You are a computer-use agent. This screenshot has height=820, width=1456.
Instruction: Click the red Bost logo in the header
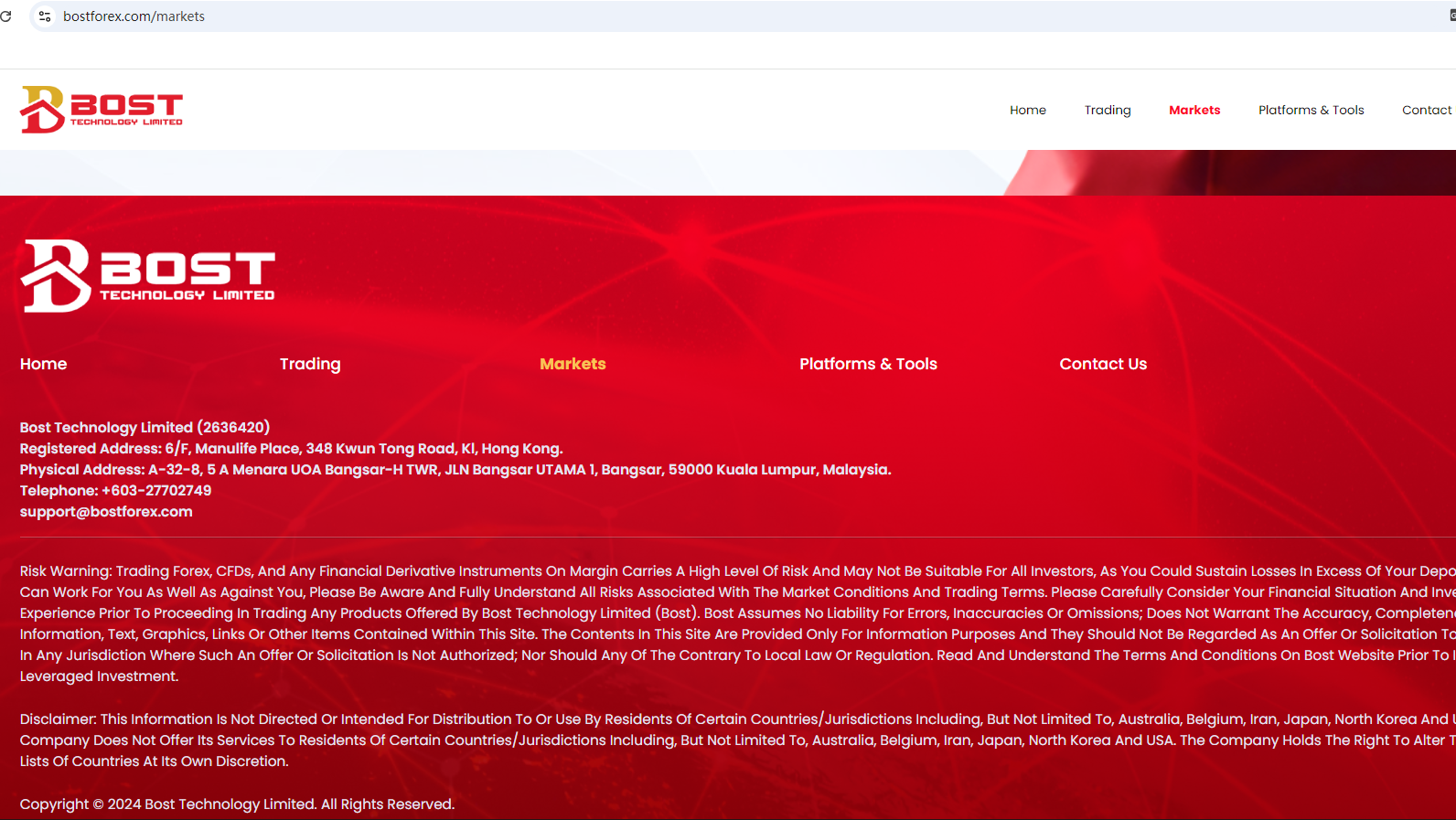(x=102, y=110)
